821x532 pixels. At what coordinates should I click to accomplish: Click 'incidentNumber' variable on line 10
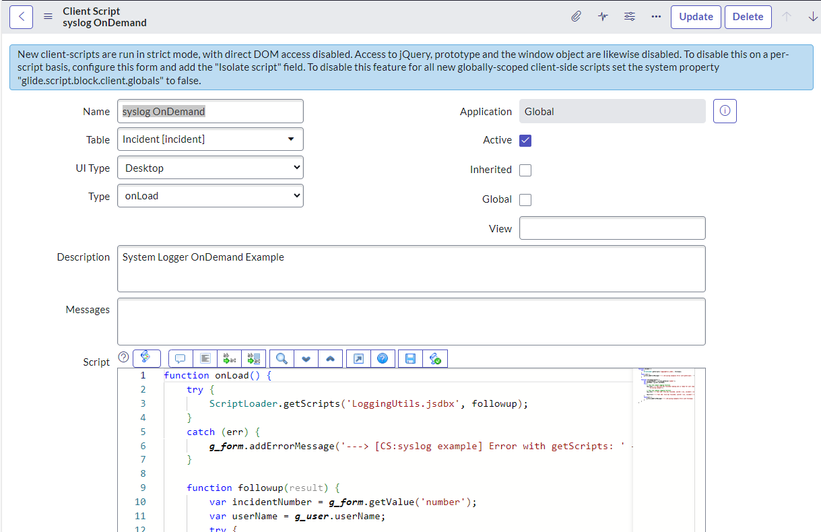[x=272, y=502]
